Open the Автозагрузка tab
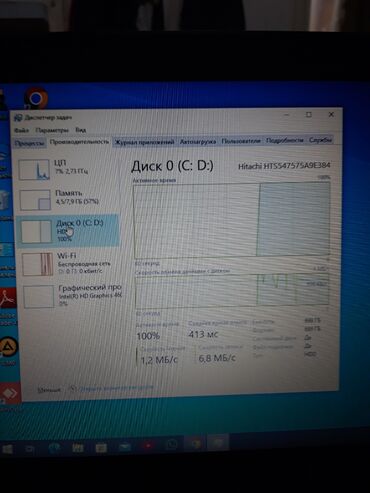Viewport: 370px width, 493px height. [198, 142]
